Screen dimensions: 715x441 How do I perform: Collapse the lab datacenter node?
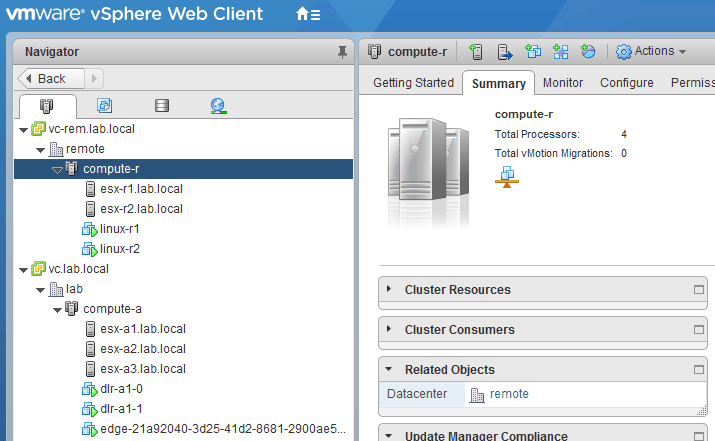40,290
